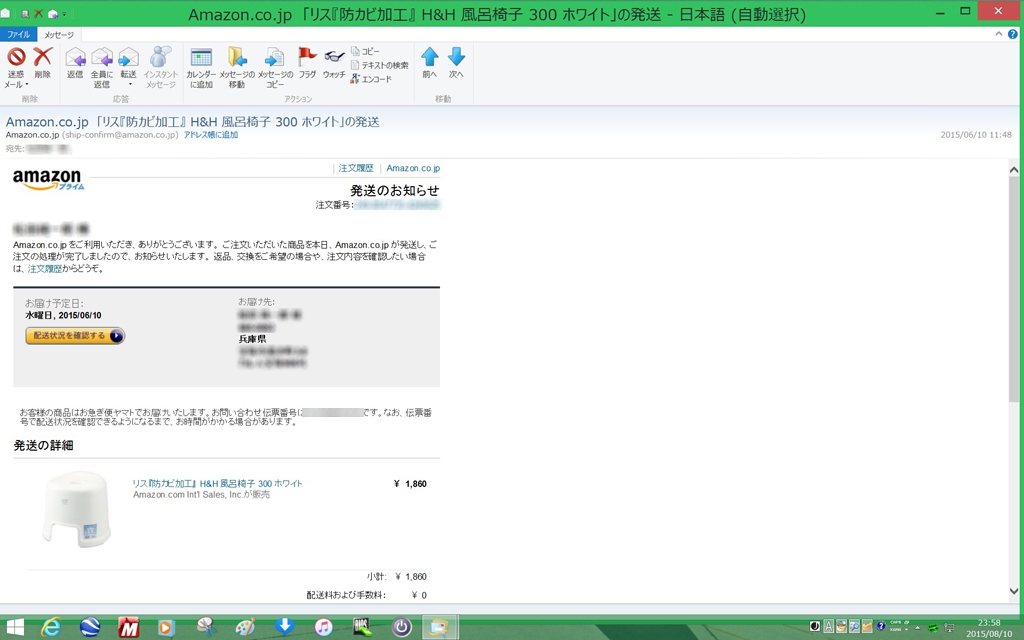Click the Amazon プライム logo

tap(49, 179)
